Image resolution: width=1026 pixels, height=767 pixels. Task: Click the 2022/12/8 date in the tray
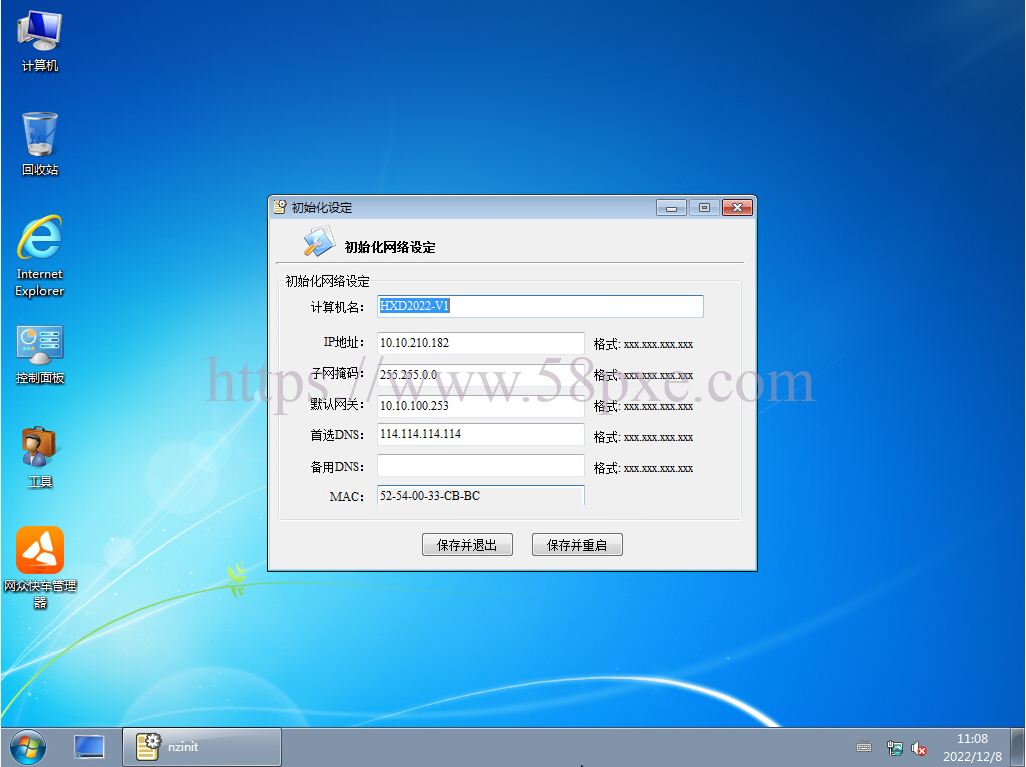(972, 757)
